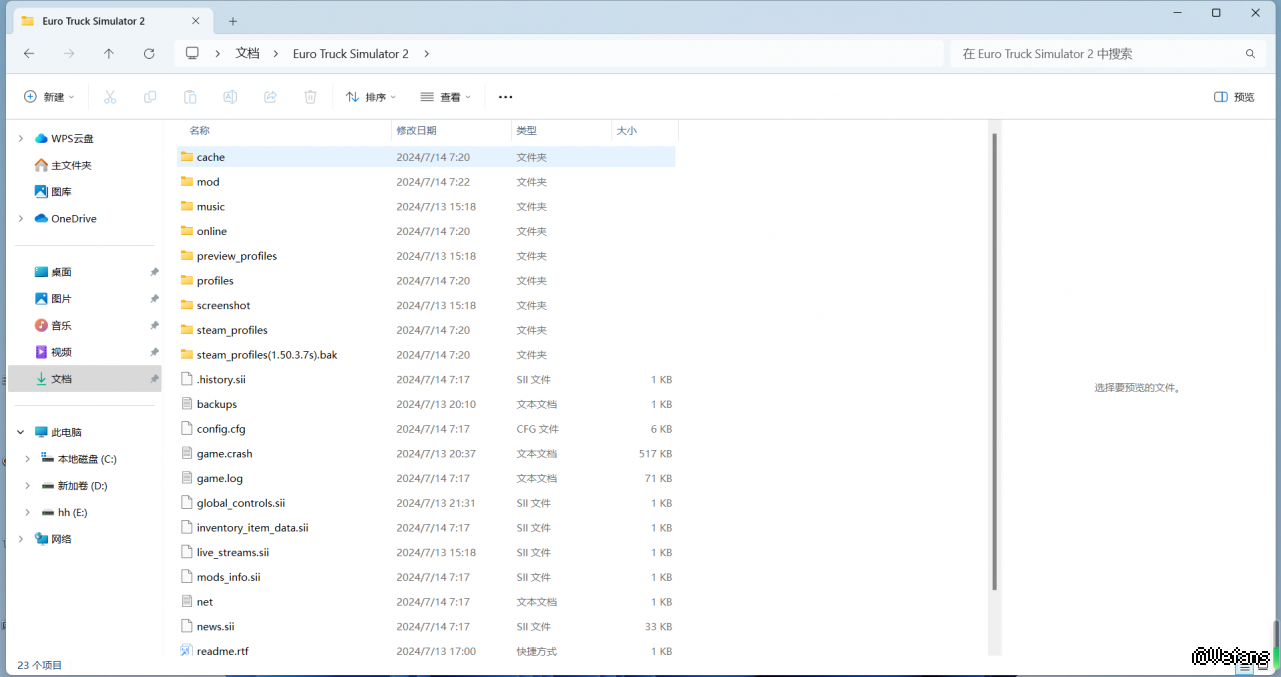The width and height of the screenshot is (1281, 677).
Task: Expand the OneDrive tree node
Action: tap(20, 218)
